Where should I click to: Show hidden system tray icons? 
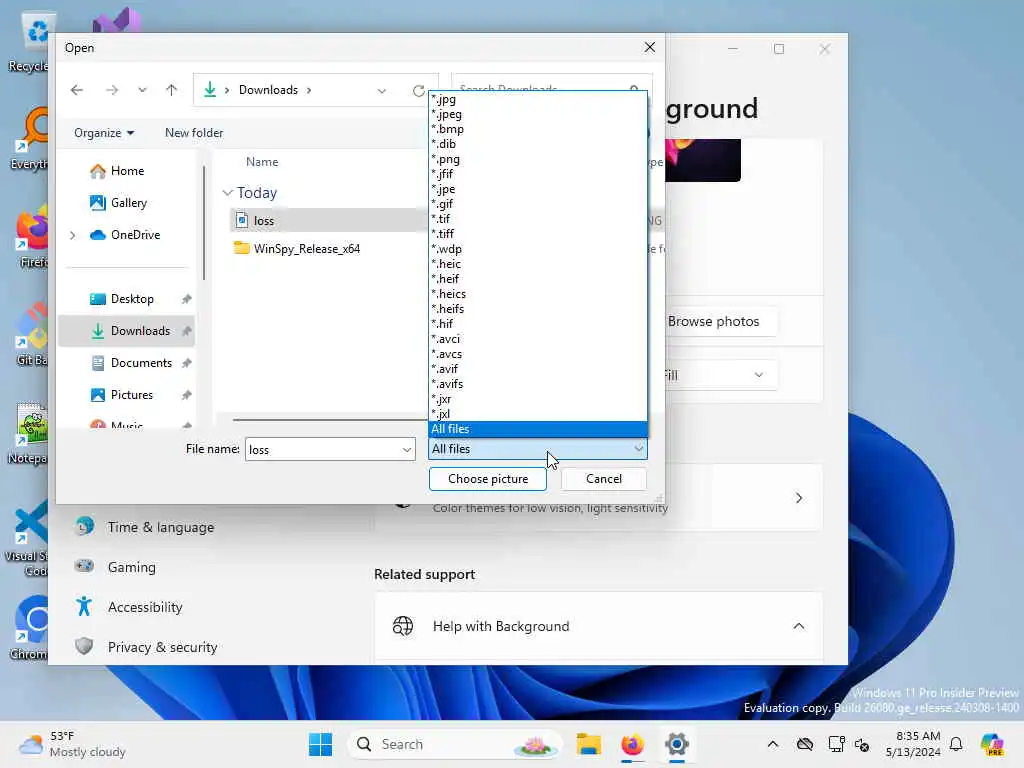pos(773,744)
